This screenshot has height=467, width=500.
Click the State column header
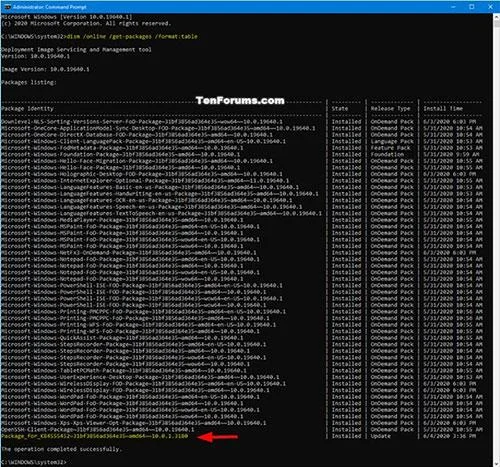point(340,109)
